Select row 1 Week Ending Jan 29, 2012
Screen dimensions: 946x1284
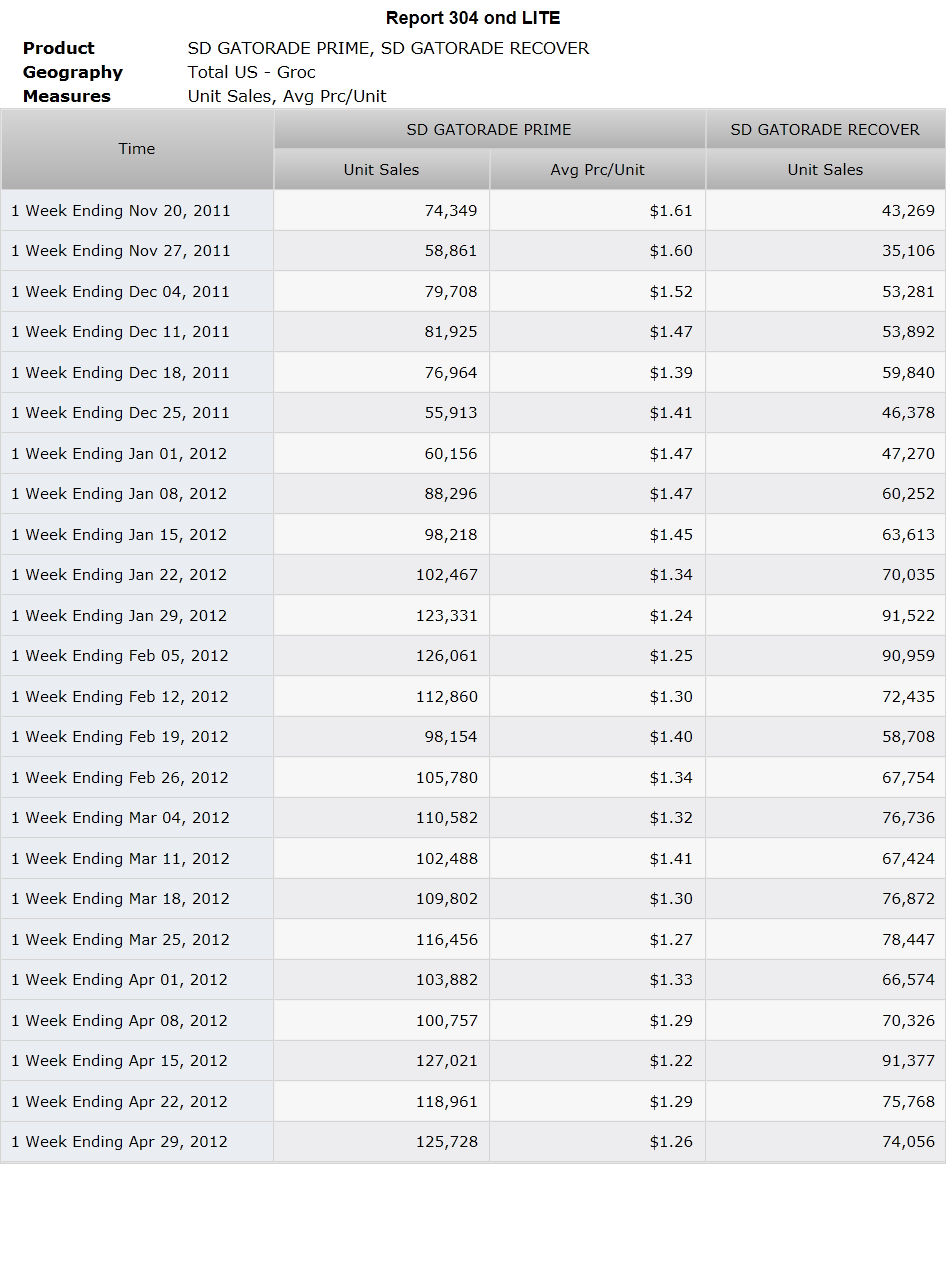coord(473,615)
